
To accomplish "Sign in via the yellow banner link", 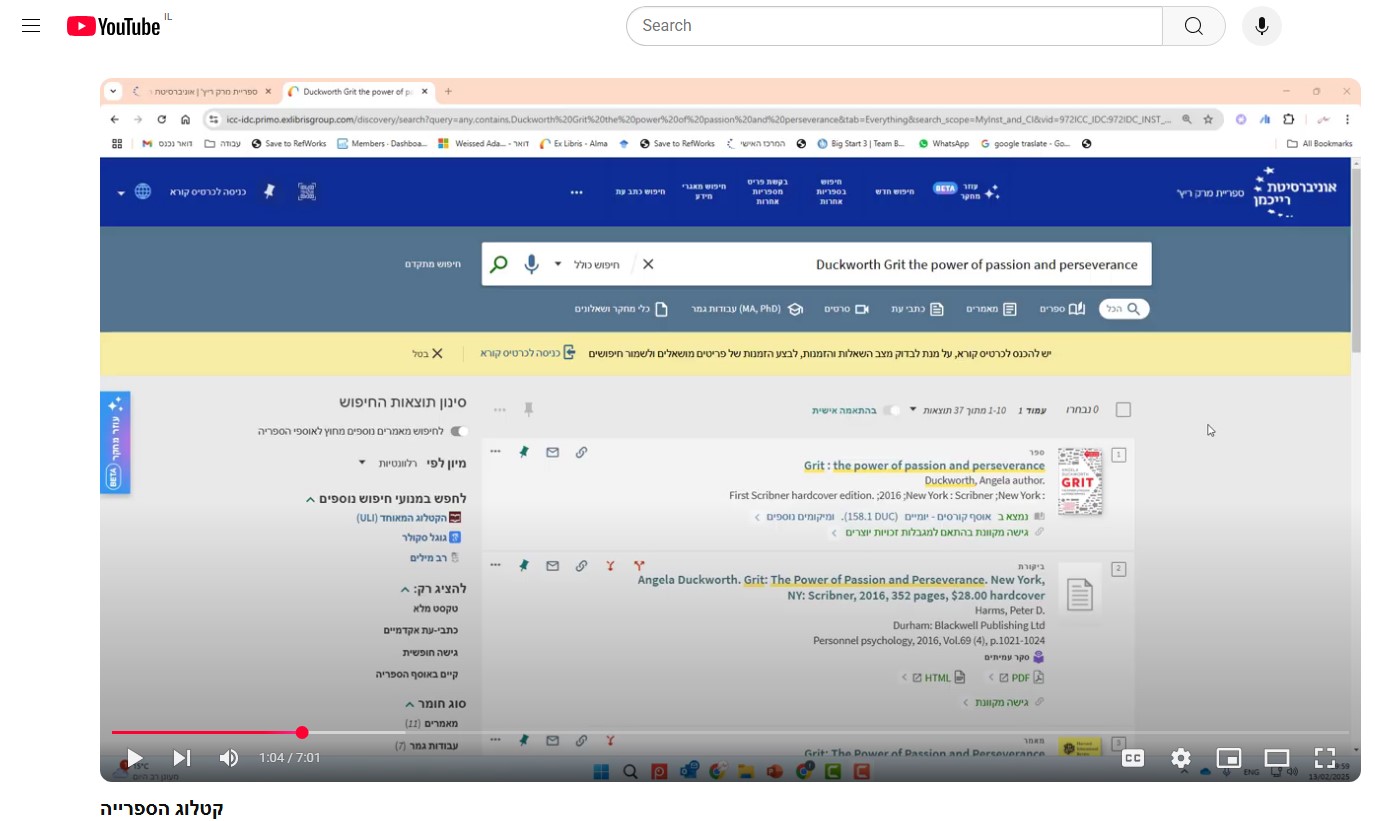I will point(527,353).
